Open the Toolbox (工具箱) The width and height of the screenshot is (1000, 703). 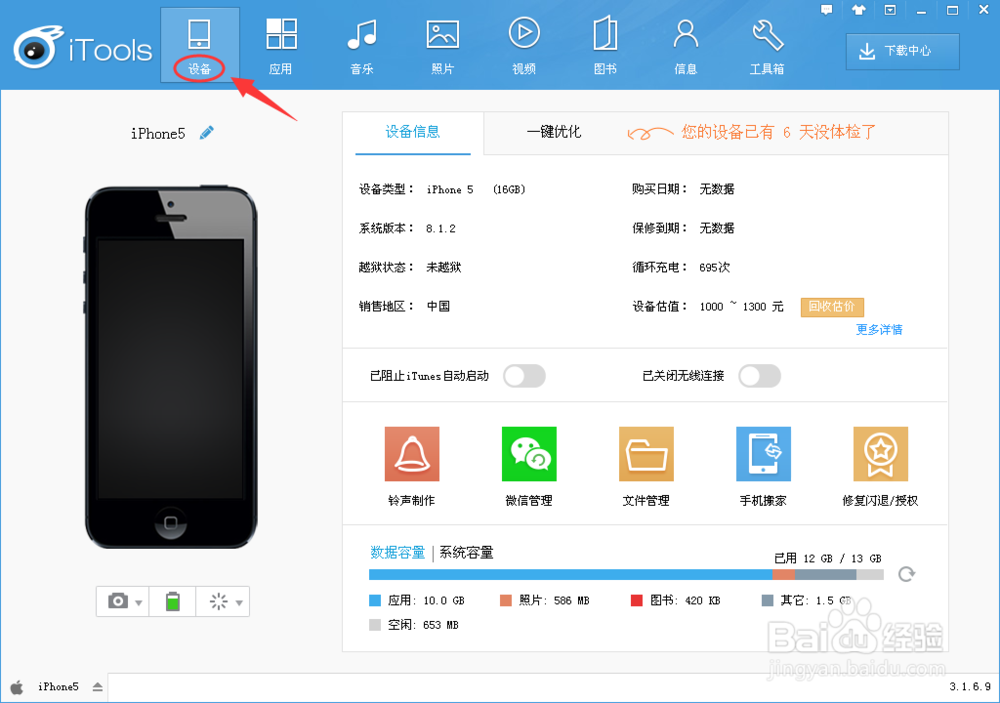[x=766, y=45]
